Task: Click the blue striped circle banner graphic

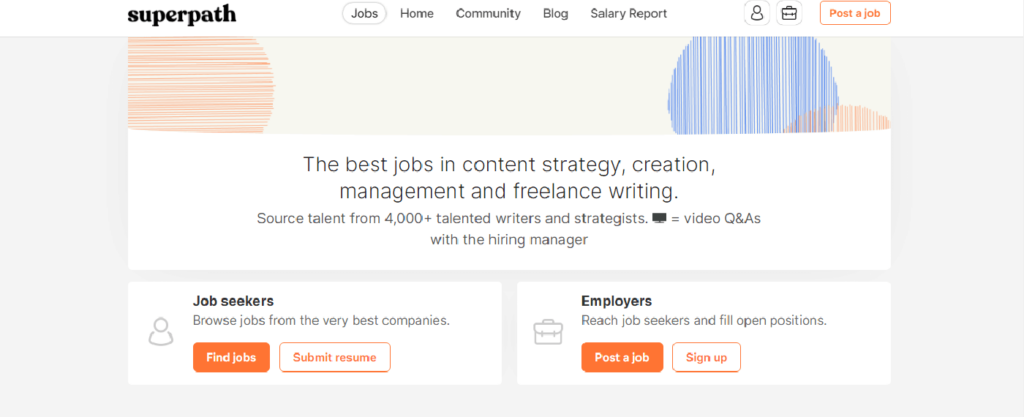Action: point(752,86)
